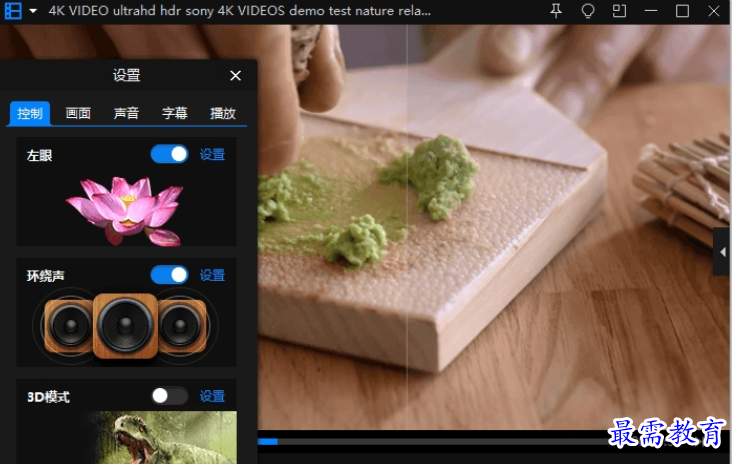Open 设置 link for 环绕声
The width and height of the screenshot is (732, 464).
(x=212, y=275)
